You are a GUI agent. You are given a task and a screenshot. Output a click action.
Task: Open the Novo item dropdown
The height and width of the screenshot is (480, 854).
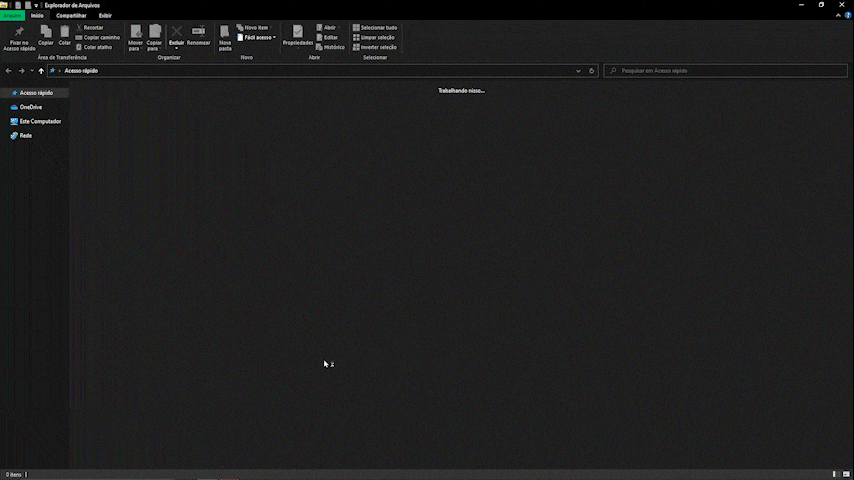point(254,27)
